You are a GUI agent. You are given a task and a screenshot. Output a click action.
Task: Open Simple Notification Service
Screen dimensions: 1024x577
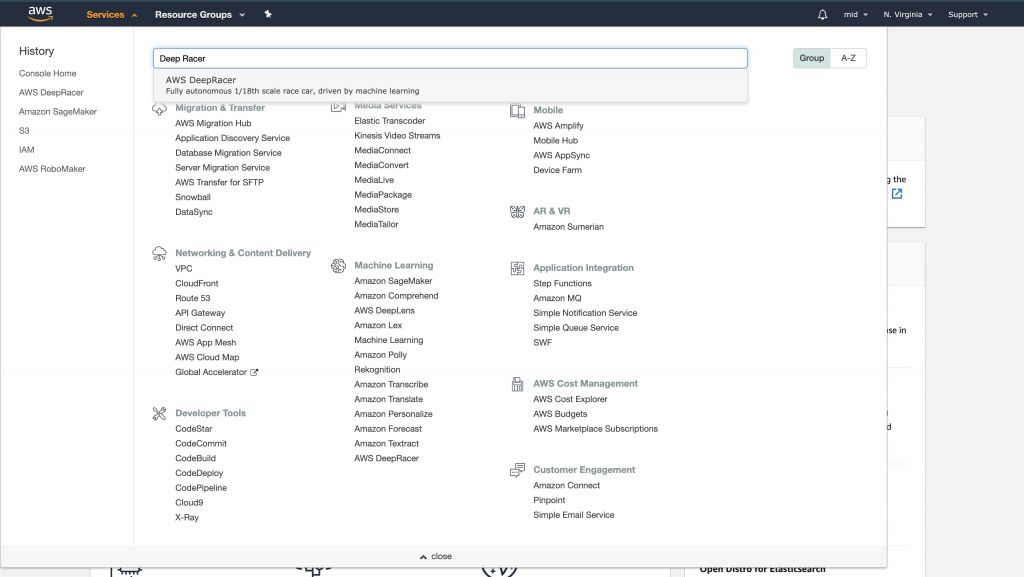585,313
